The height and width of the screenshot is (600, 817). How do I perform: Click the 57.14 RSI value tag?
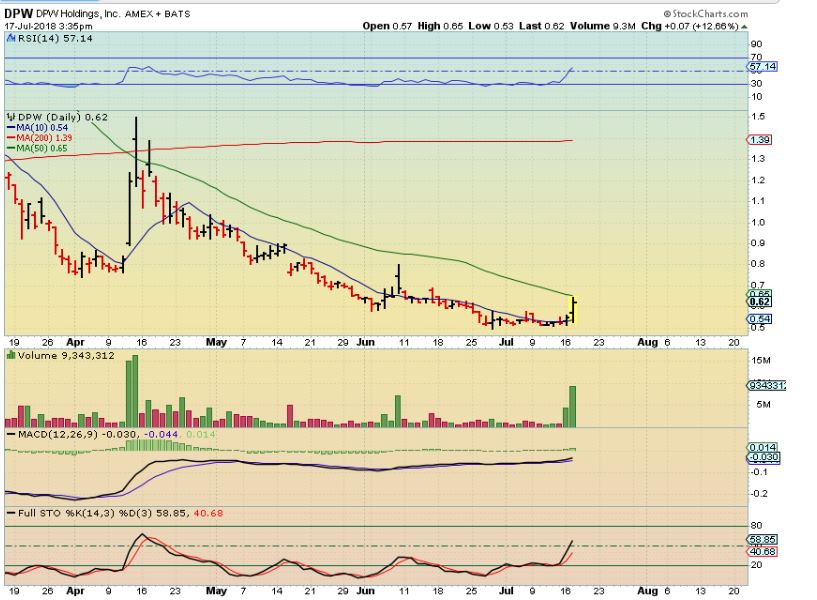[762, 67]
